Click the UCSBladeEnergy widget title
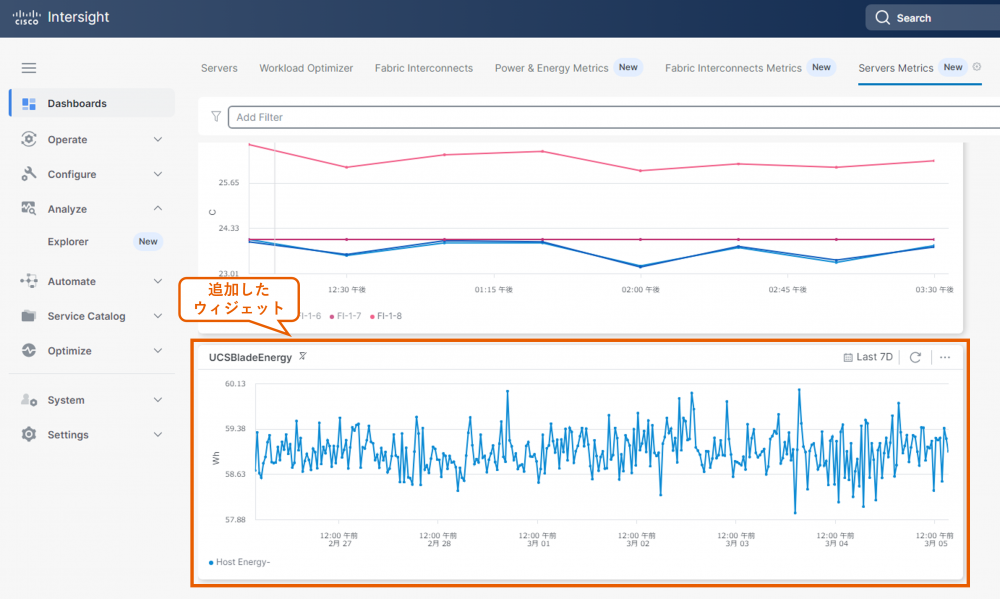 pyautogui.click(x=250, y=357)
